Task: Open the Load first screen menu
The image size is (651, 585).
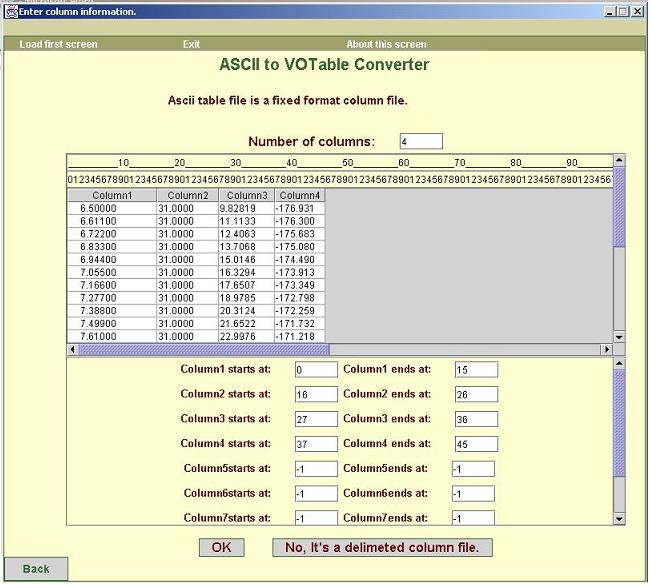Action: click(x=58, y=44)
